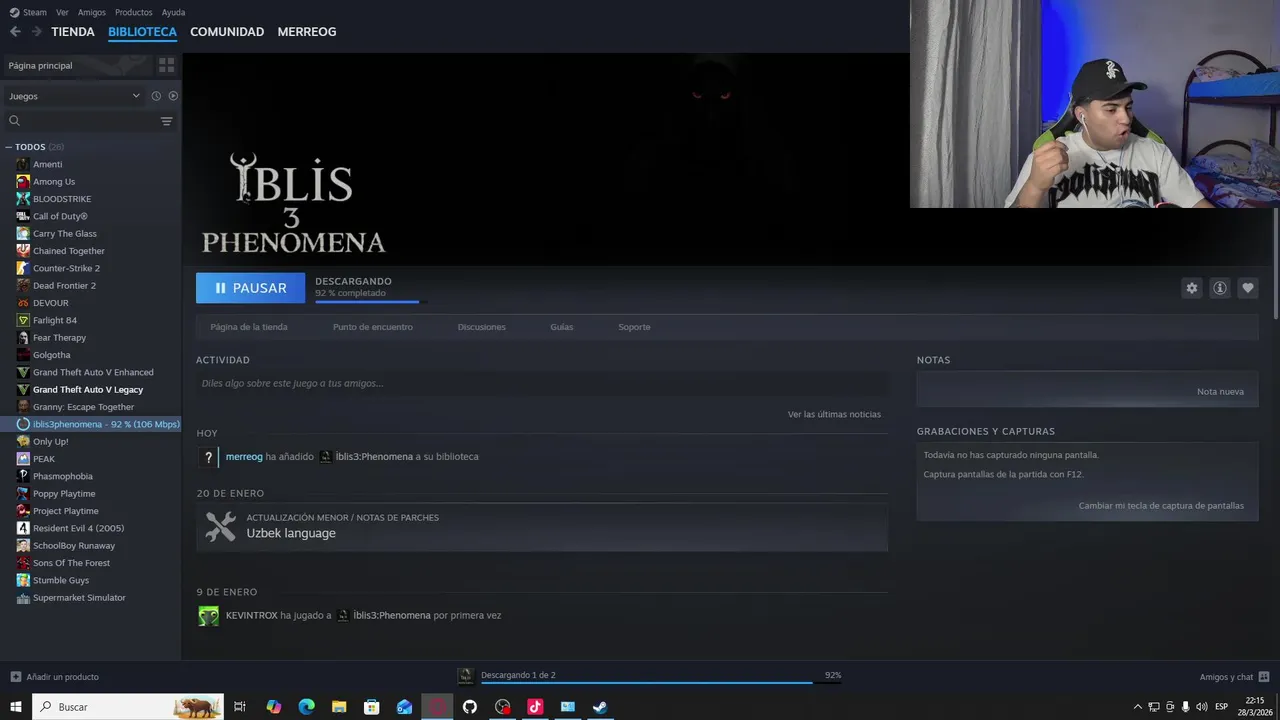Open Microsoft Edge in the taskbar
The image size is (1280, 720).
[x=306, y=707]
